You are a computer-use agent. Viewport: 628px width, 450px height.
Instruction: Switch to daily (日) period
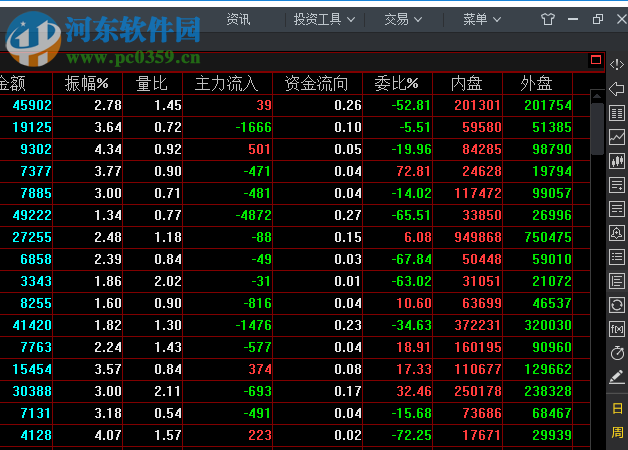click(617, 409)
